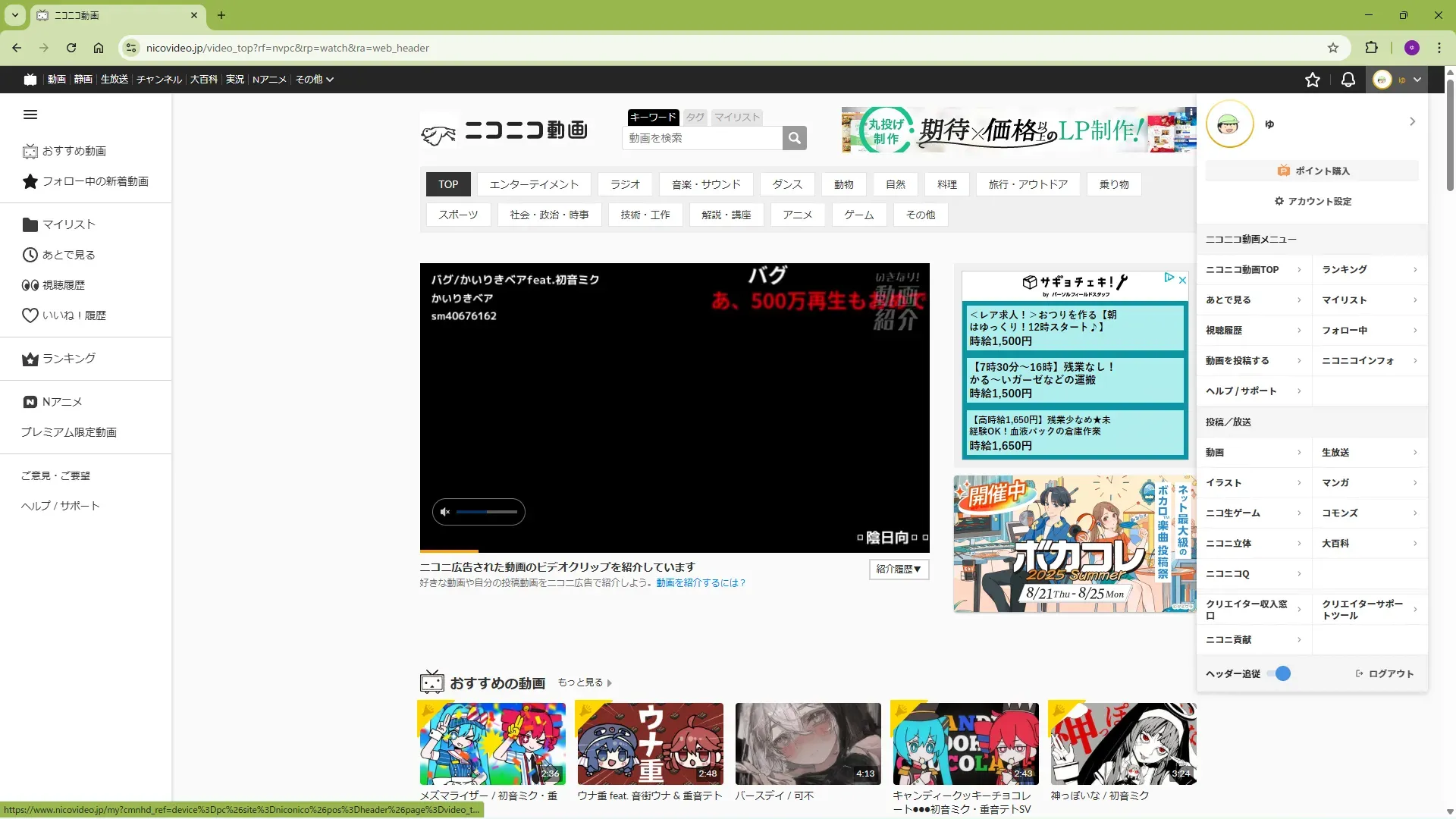Adjust the video volume slider
The width and height of the screenshot is (1456, 819).
(x=487, y=512)
